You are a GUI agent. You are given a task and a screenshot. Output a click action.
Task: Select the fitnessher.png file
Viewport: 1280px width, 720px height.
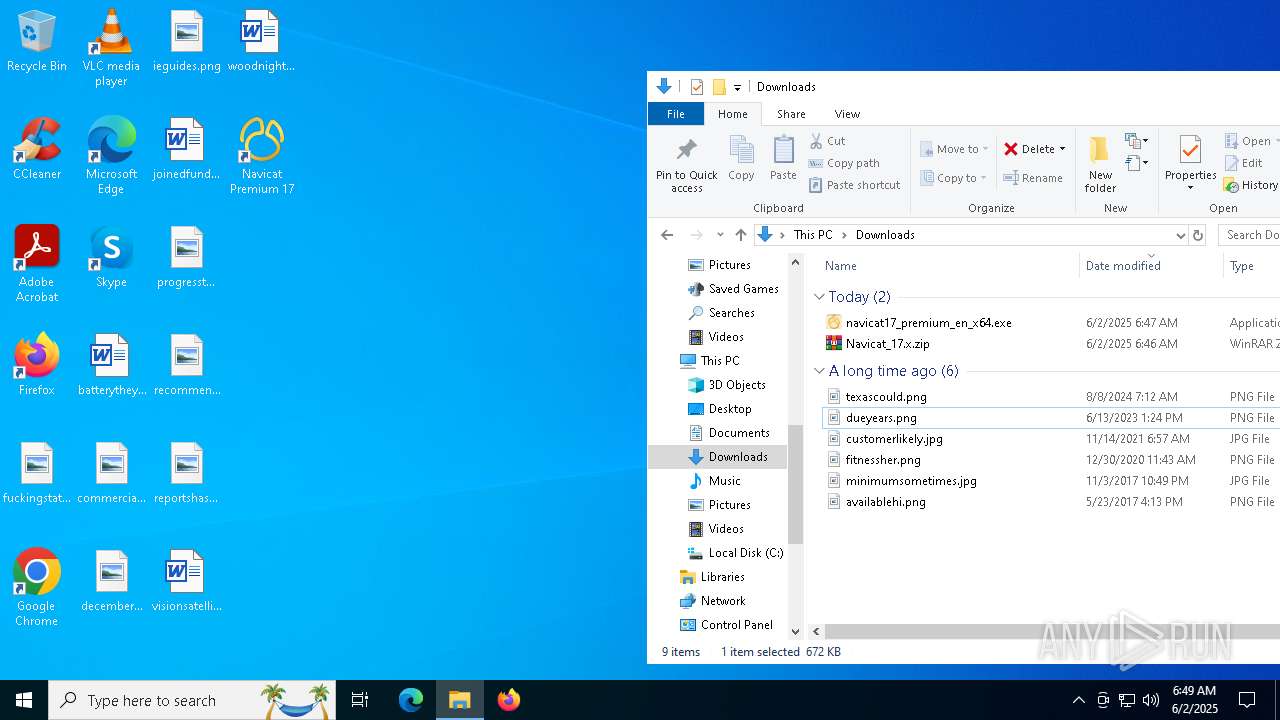[883, 460]
